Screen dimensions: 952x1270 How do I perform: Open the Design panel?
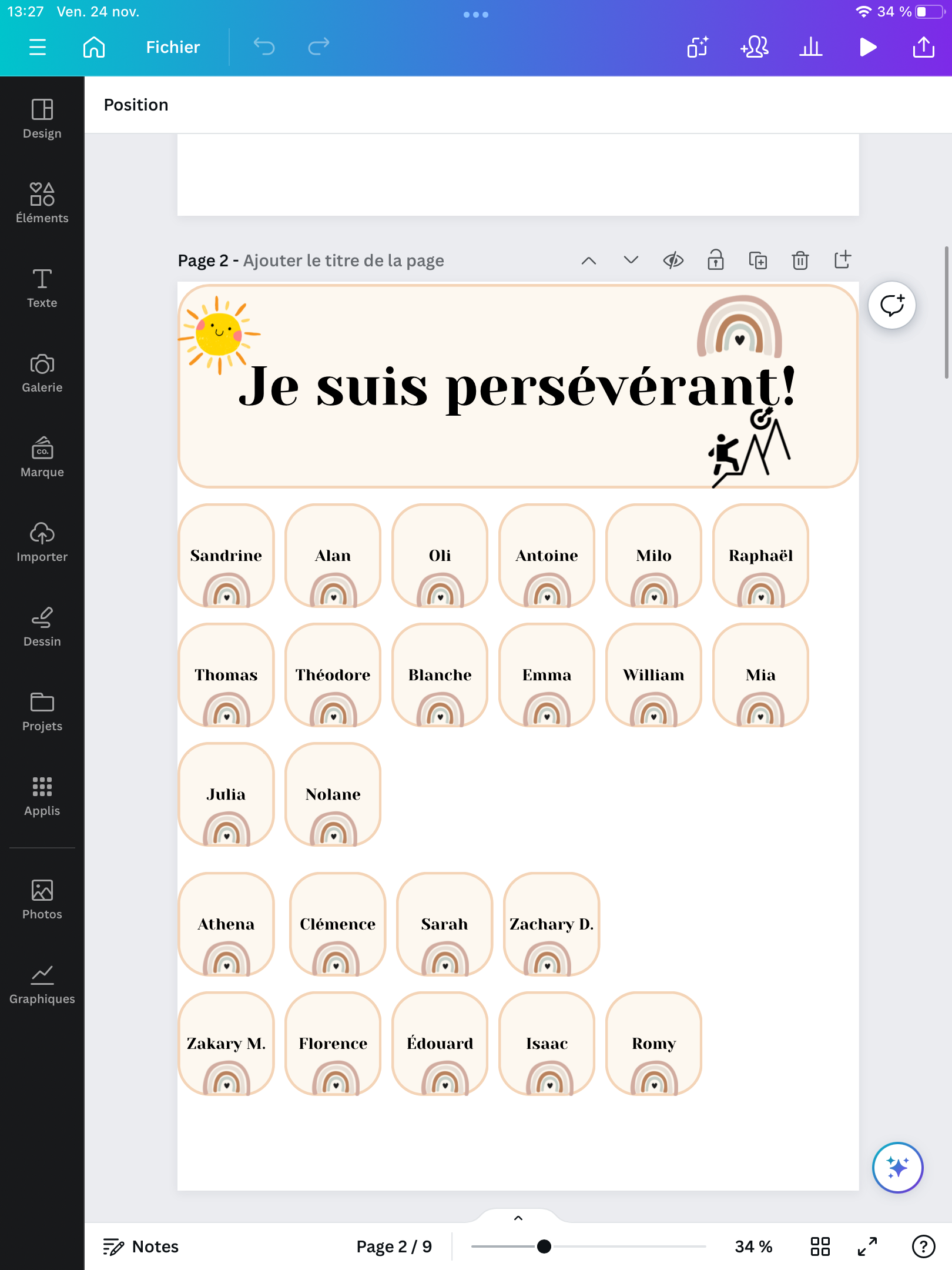click(x=42, y=119)
